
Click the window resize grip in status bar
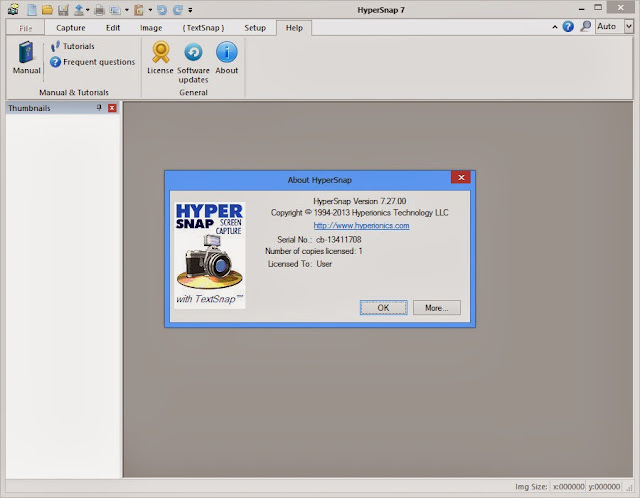pos(629,487)
